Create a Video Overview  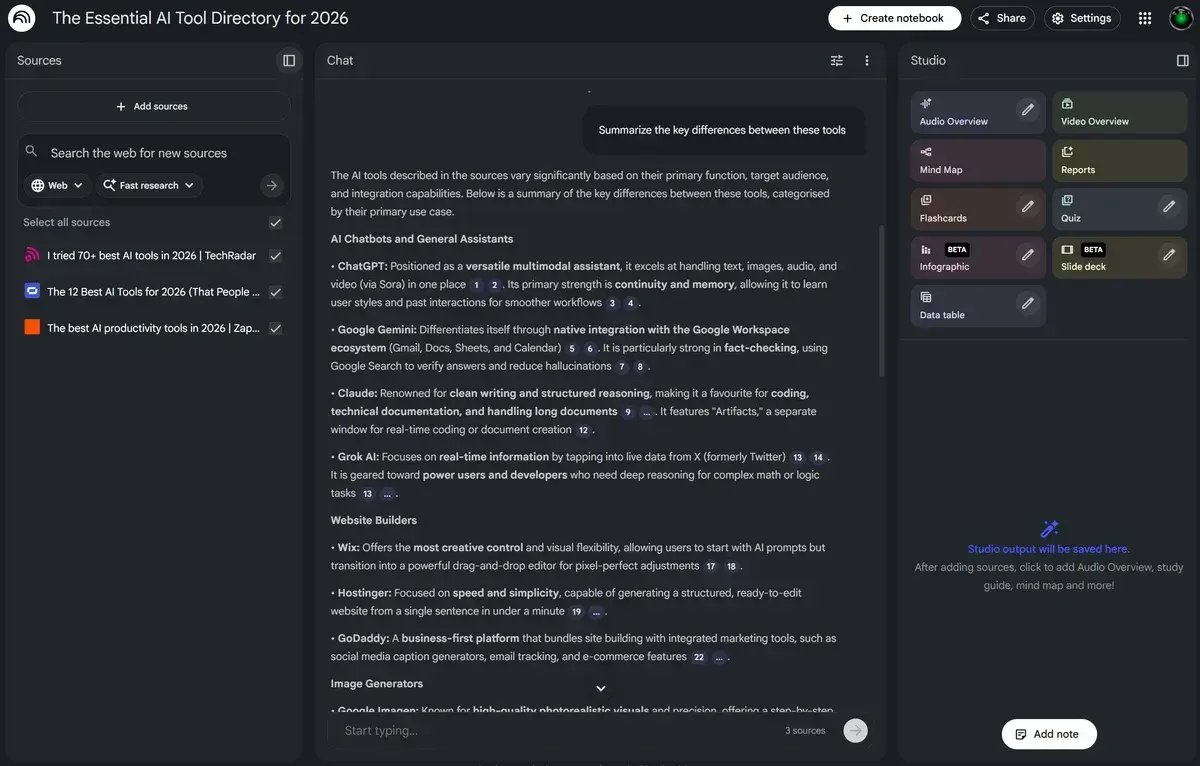[1105, 112]
